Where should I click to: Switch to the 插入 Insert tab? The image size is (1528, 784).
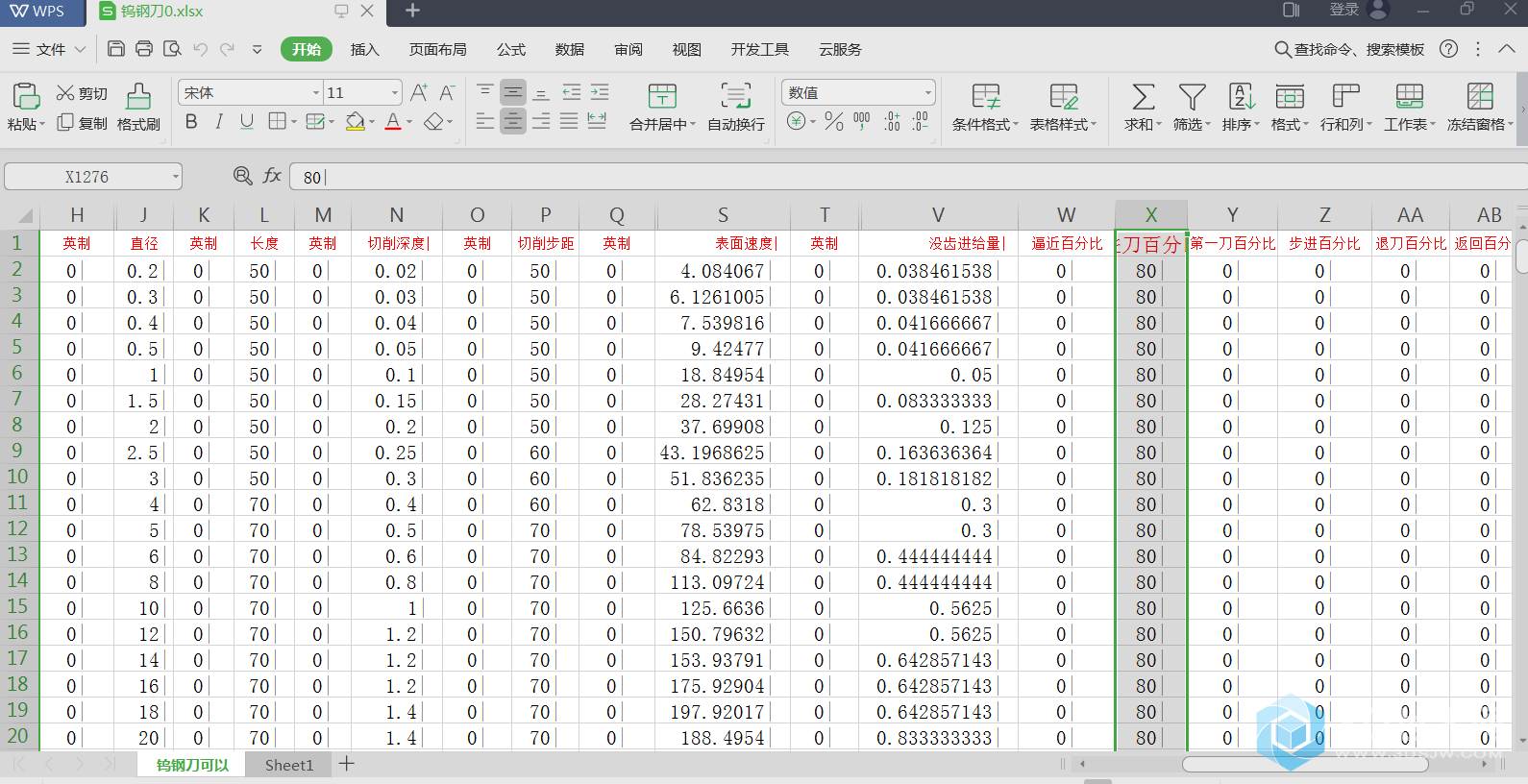point(365,49)
